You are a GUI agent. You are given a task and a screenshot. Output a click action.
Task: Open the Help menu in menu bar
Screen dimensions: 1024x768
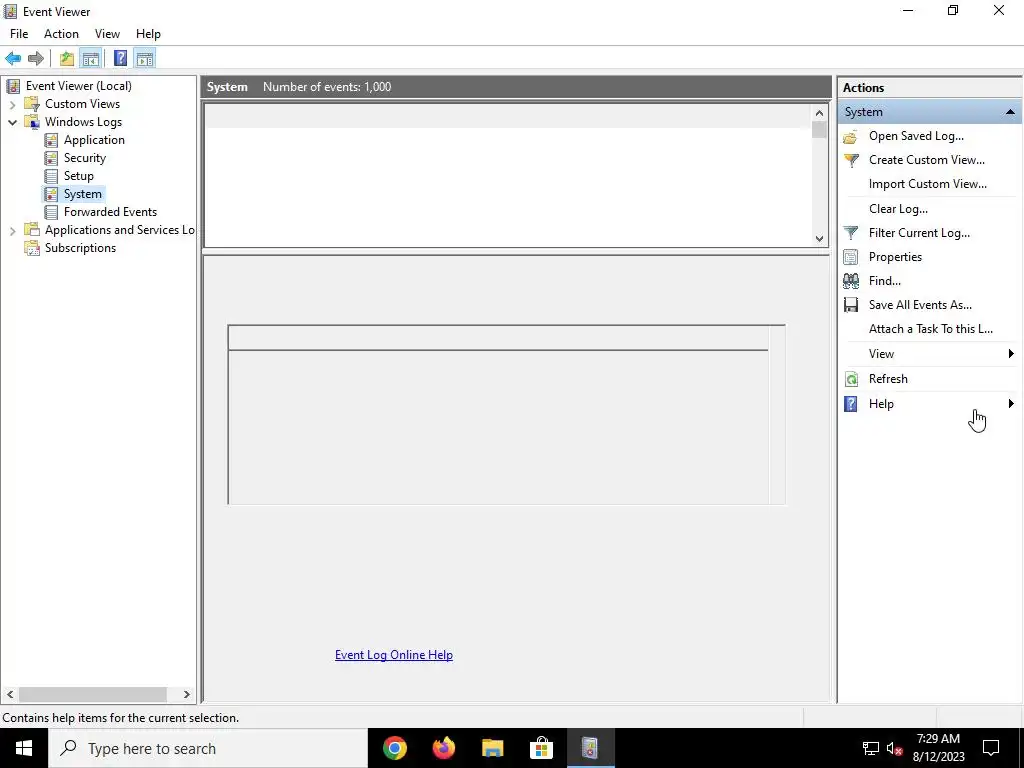click(148, 34)
